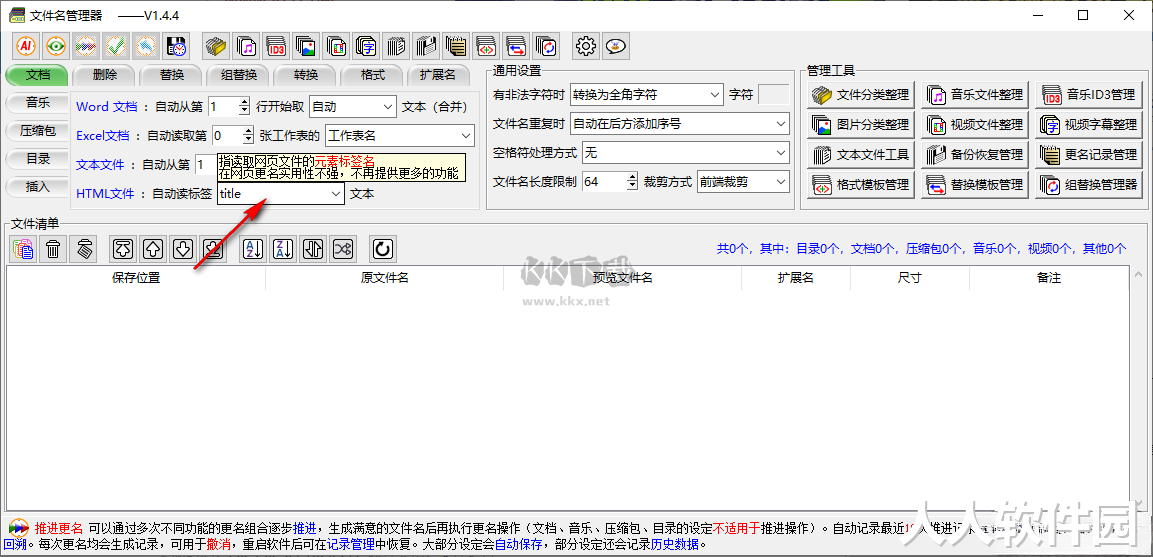
Task: Click the refresh circular arrow icon
Action: pos(383,249)
